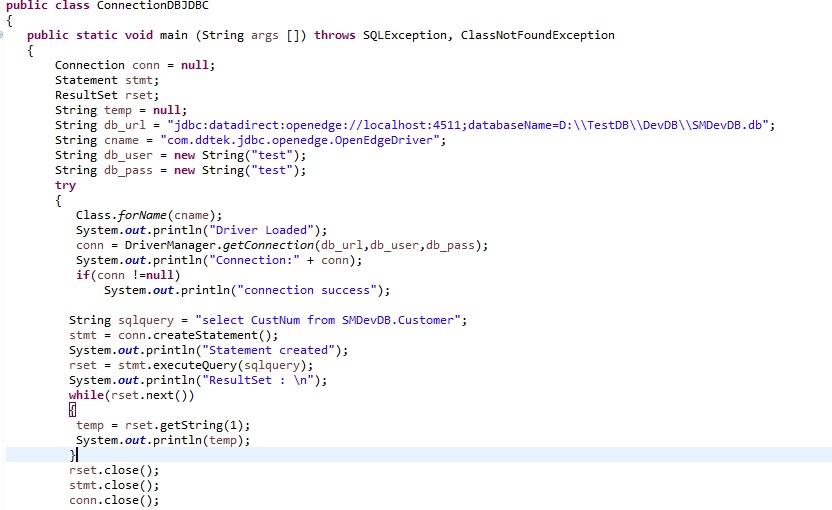Place cursor on 'Connection conn = null;' line
Screen dimensions: 832x510
pyautogui.click(x=135, y=65)
